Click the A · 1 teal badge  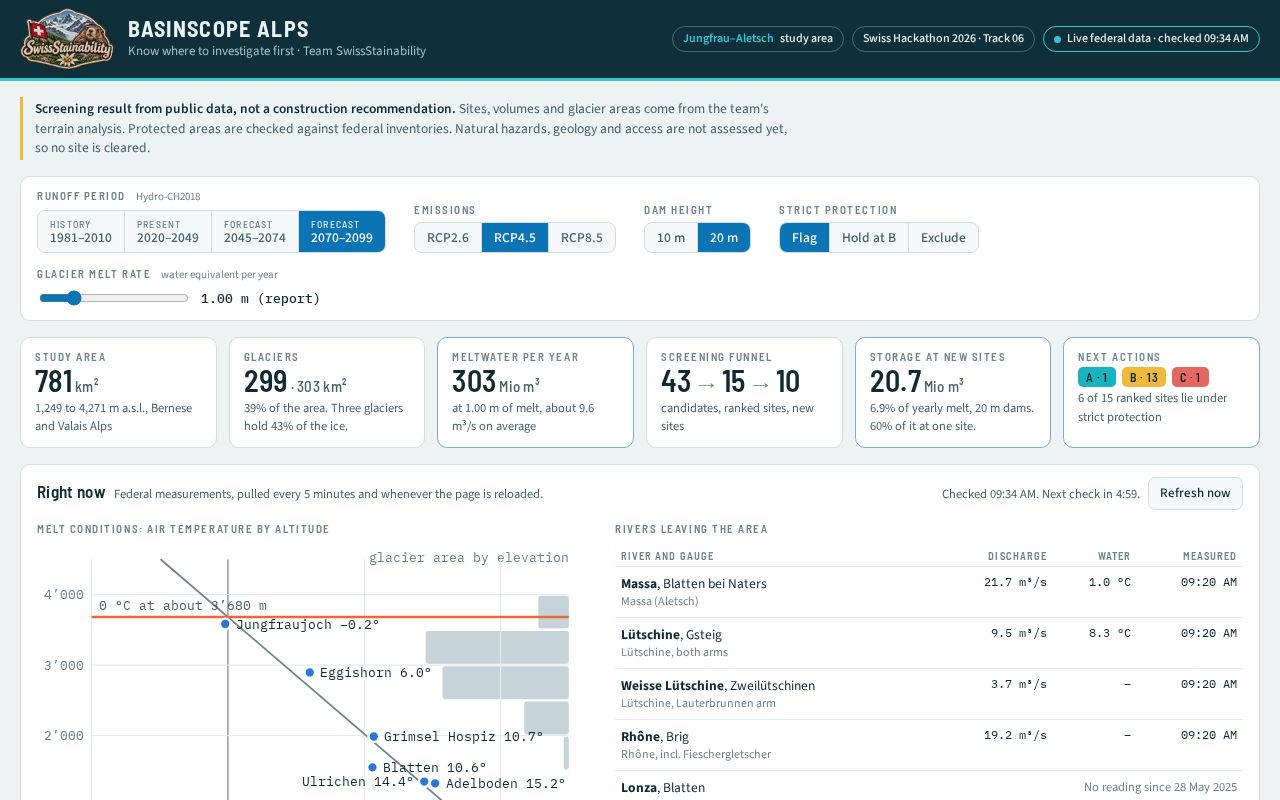tap(1097, 377)
